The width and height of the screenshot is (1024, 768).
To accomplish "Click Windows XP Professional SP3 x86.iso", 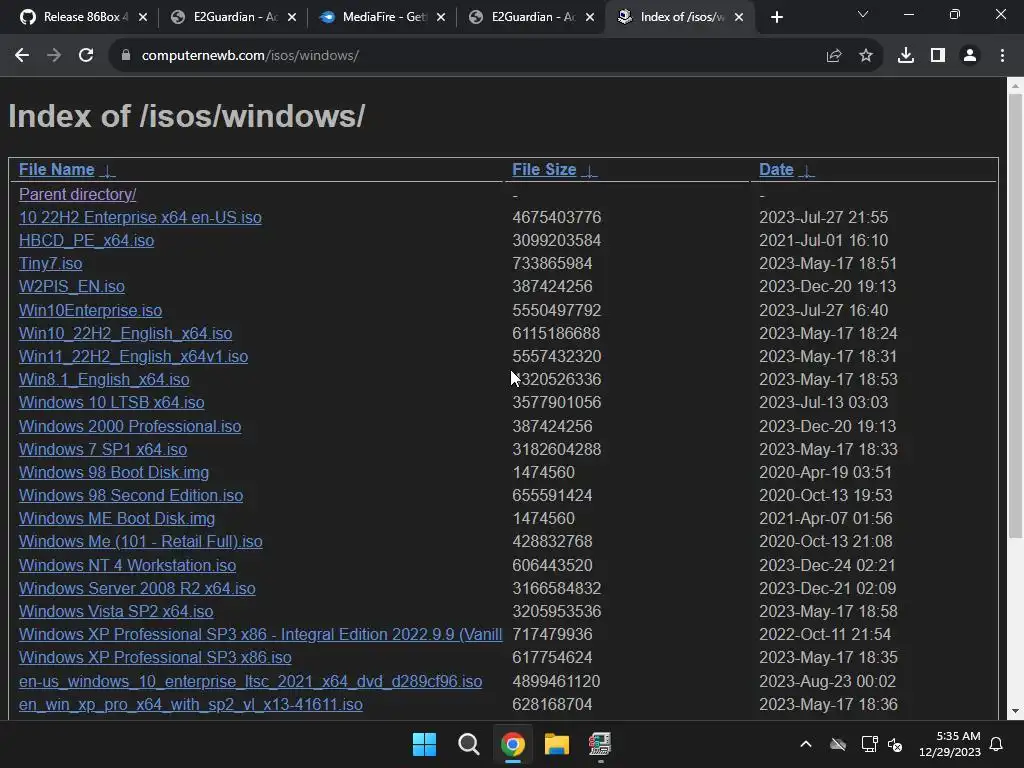I will (155, 658).
